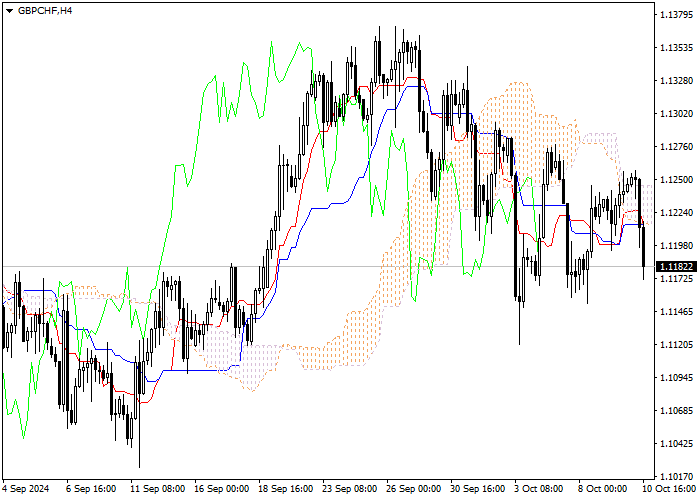Click the 3 Oct 08:00 time label

point(539,488)
